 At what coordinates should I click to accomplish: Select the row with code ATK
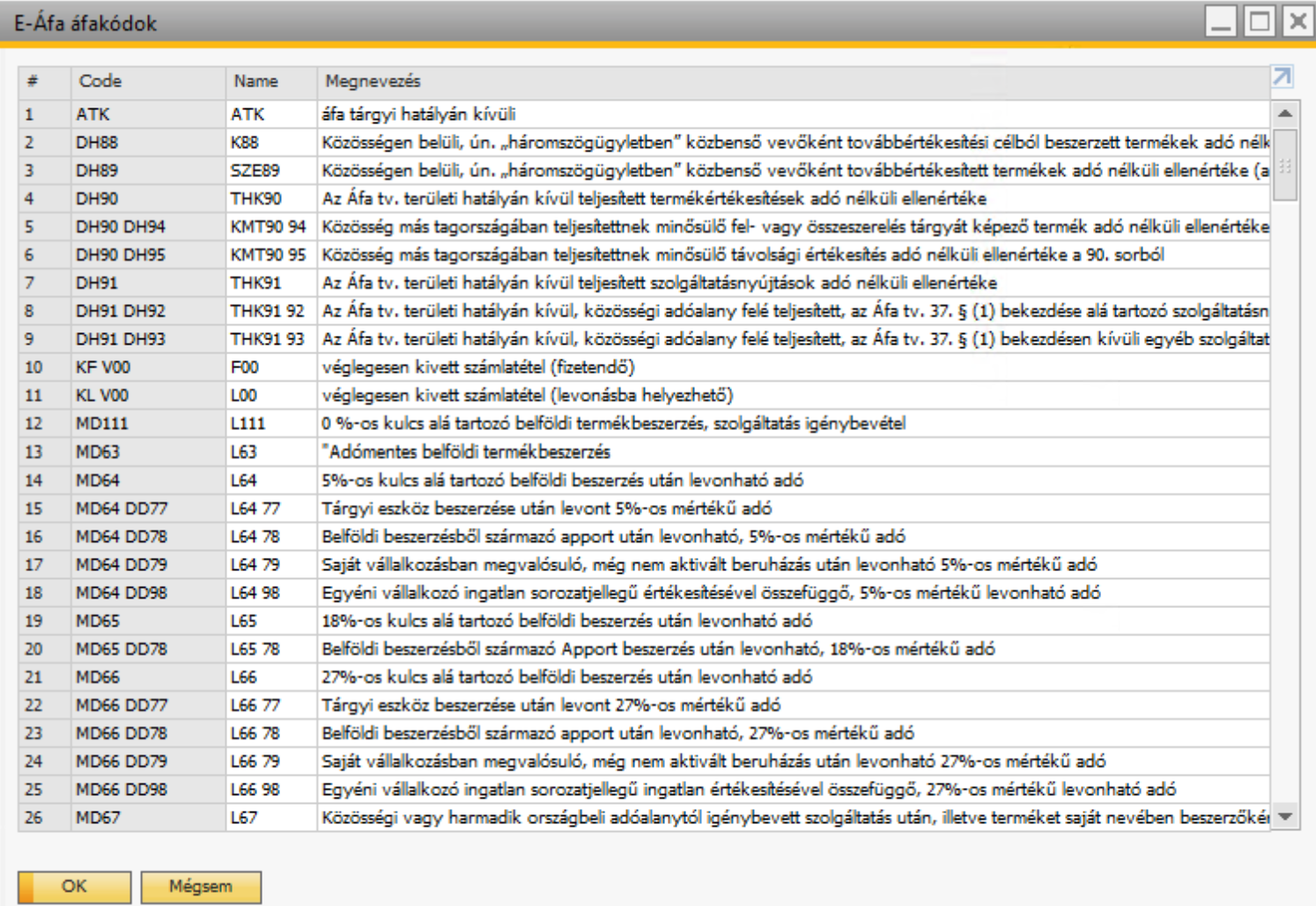click(x=644, y=115)
